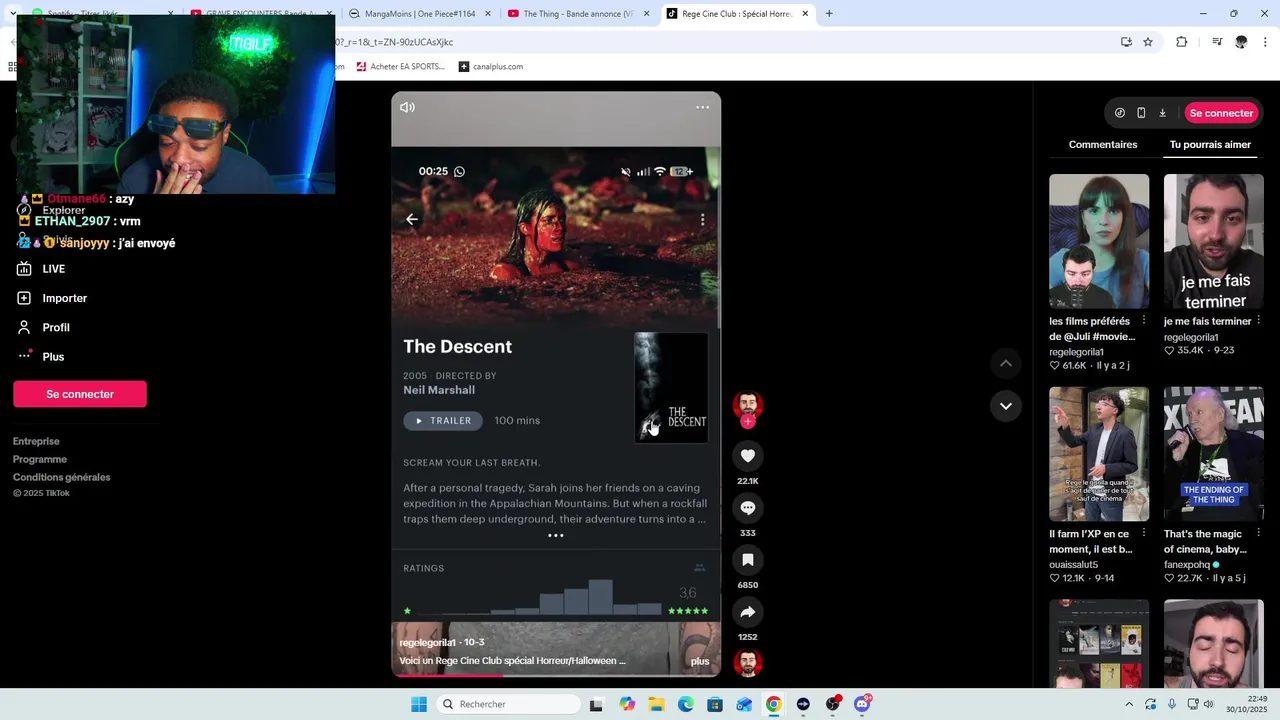Open the 'les films préférés de @Juli' thumbnail
Viewport: 1280px width, 720px height.
point(1099,241)
